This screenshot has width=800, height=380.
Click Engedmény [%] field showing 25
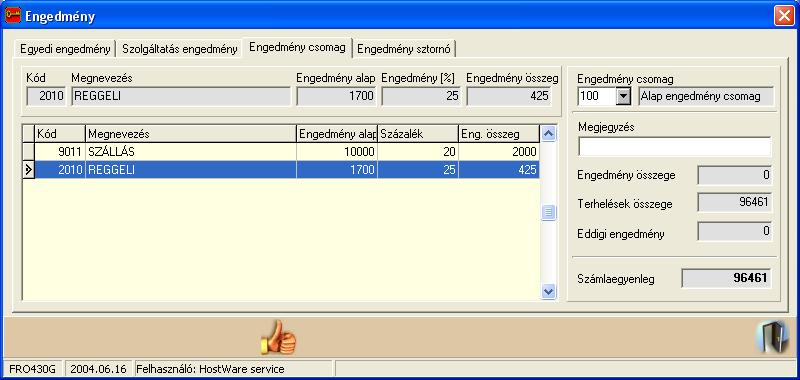[421, 96]
